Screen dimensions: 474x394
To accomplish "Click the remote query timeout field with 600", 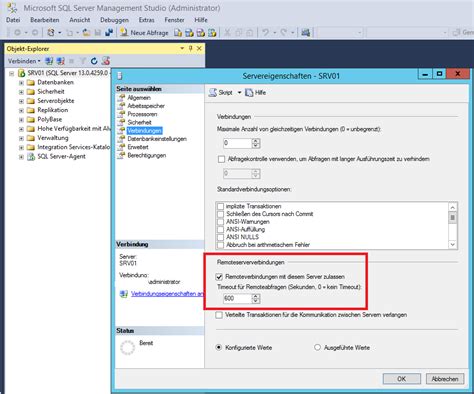I will [237, 298].
